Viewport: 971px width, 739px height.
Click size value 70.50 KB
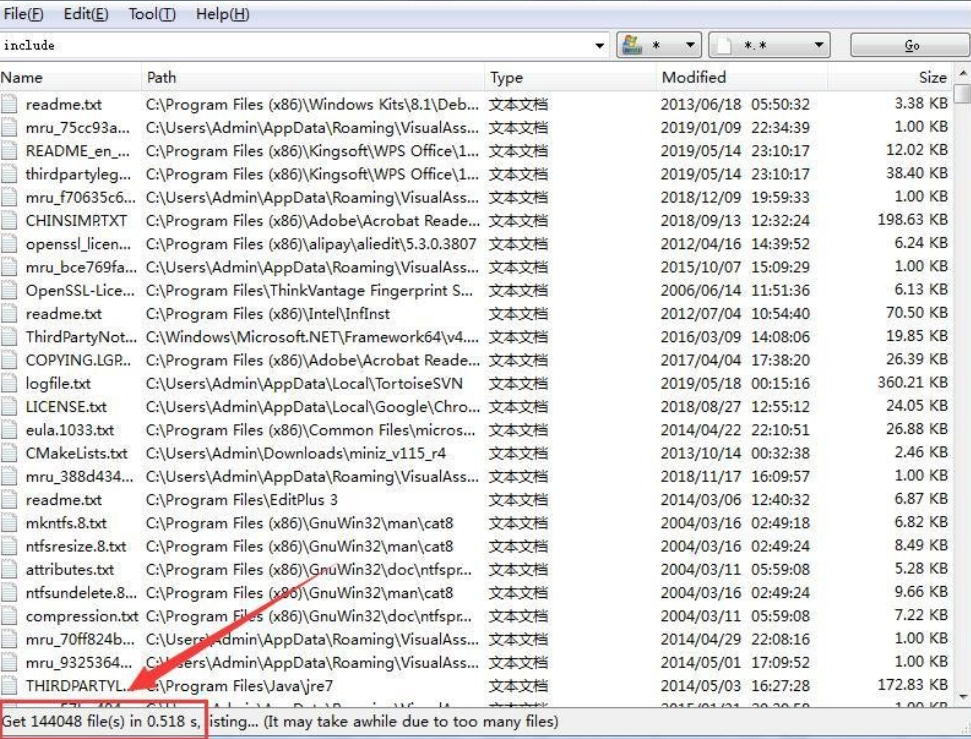(917, 312)
